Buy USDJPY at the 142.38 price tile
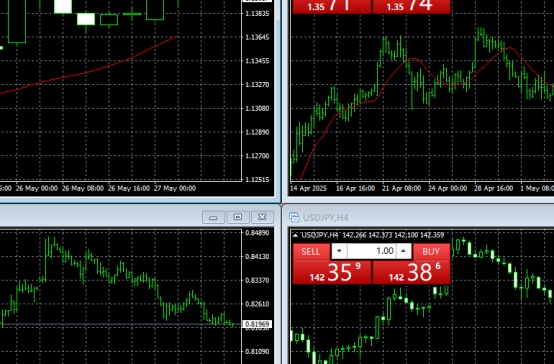Image resolution: width=554 pixels, height=364 pixels. click(x=411, y=272)
